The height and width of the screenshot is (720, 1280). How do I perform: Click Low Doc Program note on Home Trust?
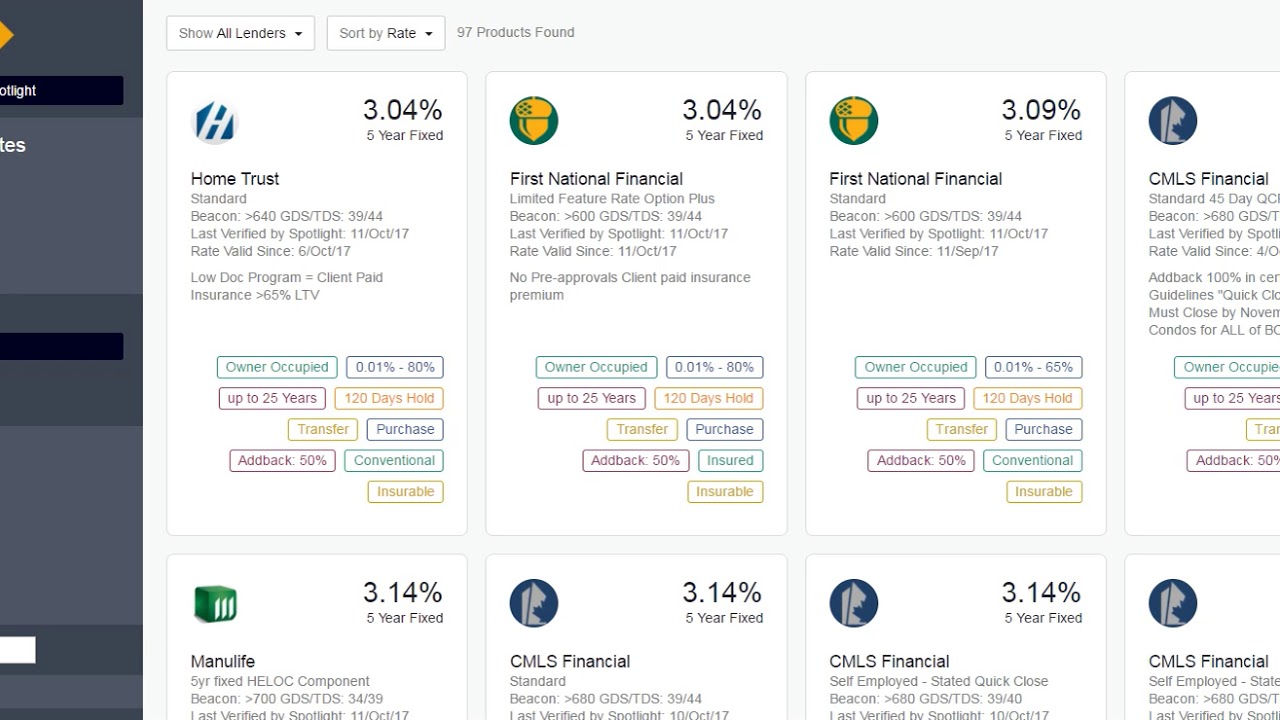tap(287, 286)
